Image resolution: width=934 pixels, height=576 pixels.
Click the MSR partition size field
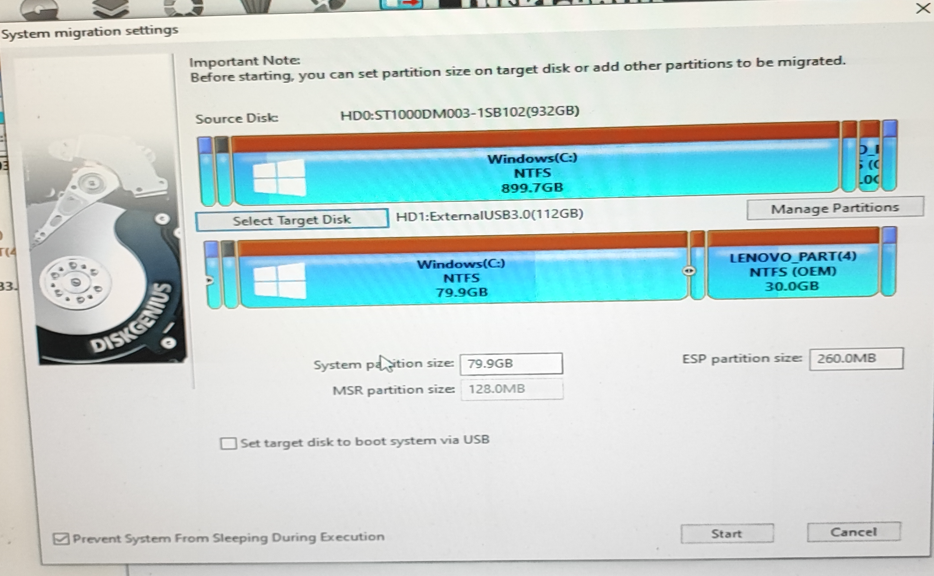pos(511,389)
